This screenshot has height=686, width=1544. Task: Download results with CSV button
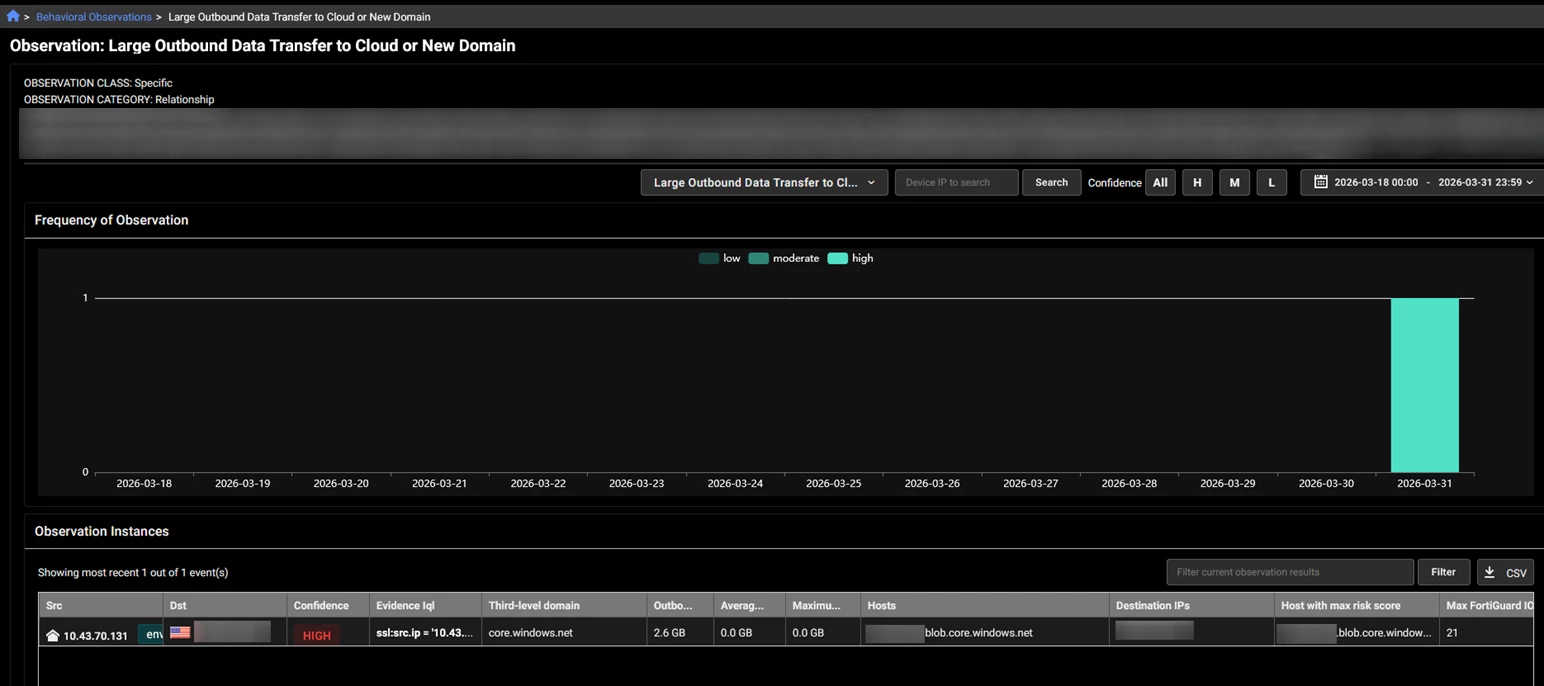[x=1505, y=572]
